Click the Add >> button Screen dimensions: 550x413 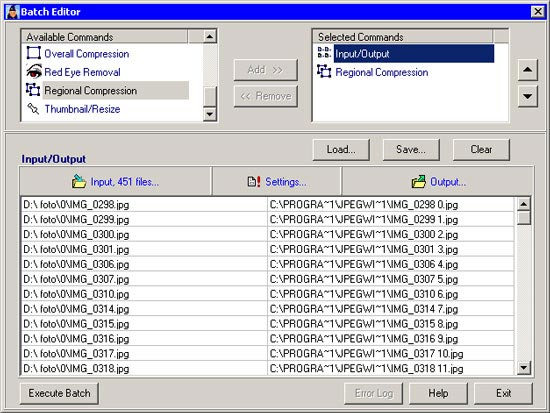(266, 70)
